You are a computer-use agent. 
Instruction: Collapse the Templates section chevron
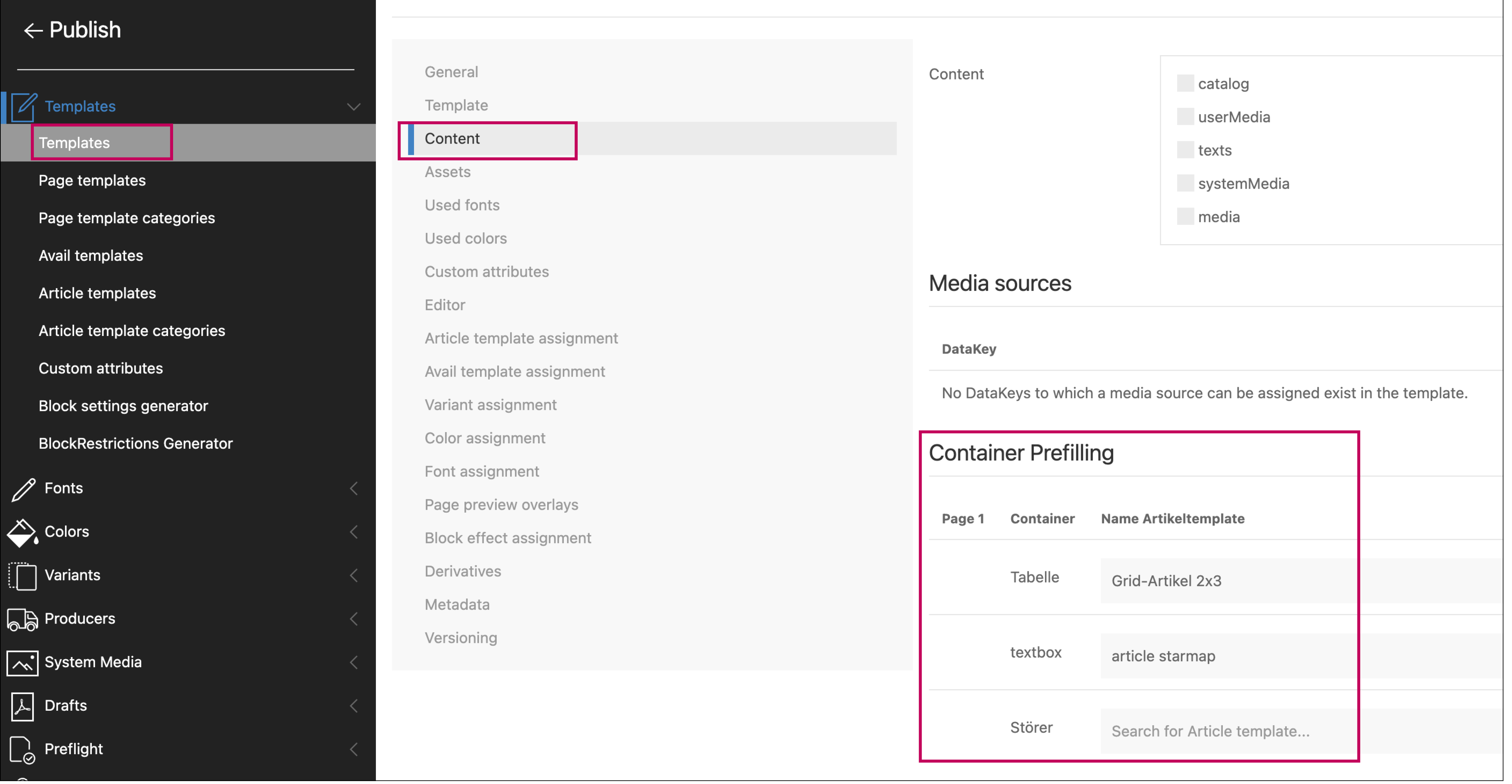[353, 107]
